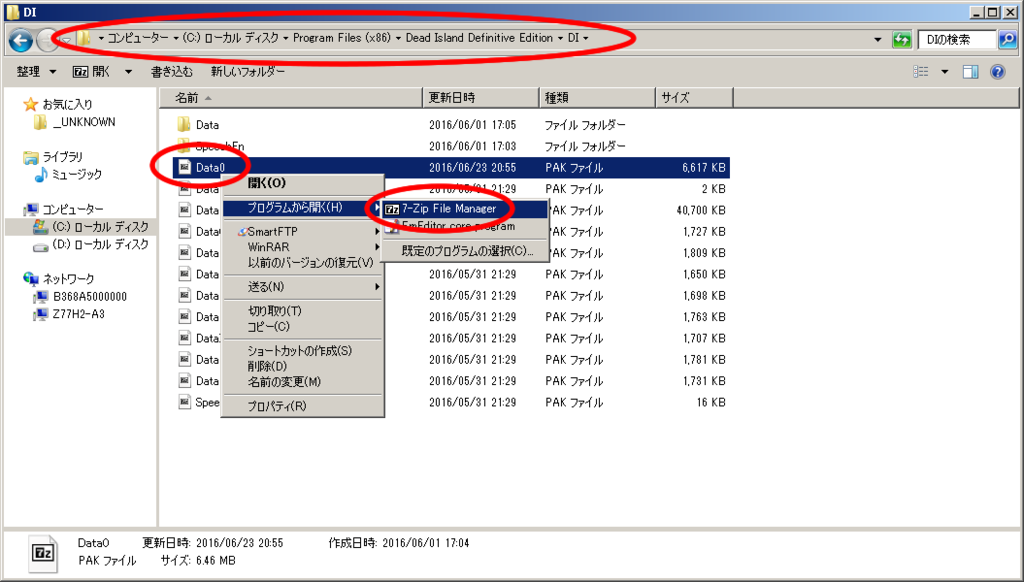Viewport: 1024px width, 582px height.
Task: Click the Program Files (x86) breadcrumb
Action: [342, 38]
